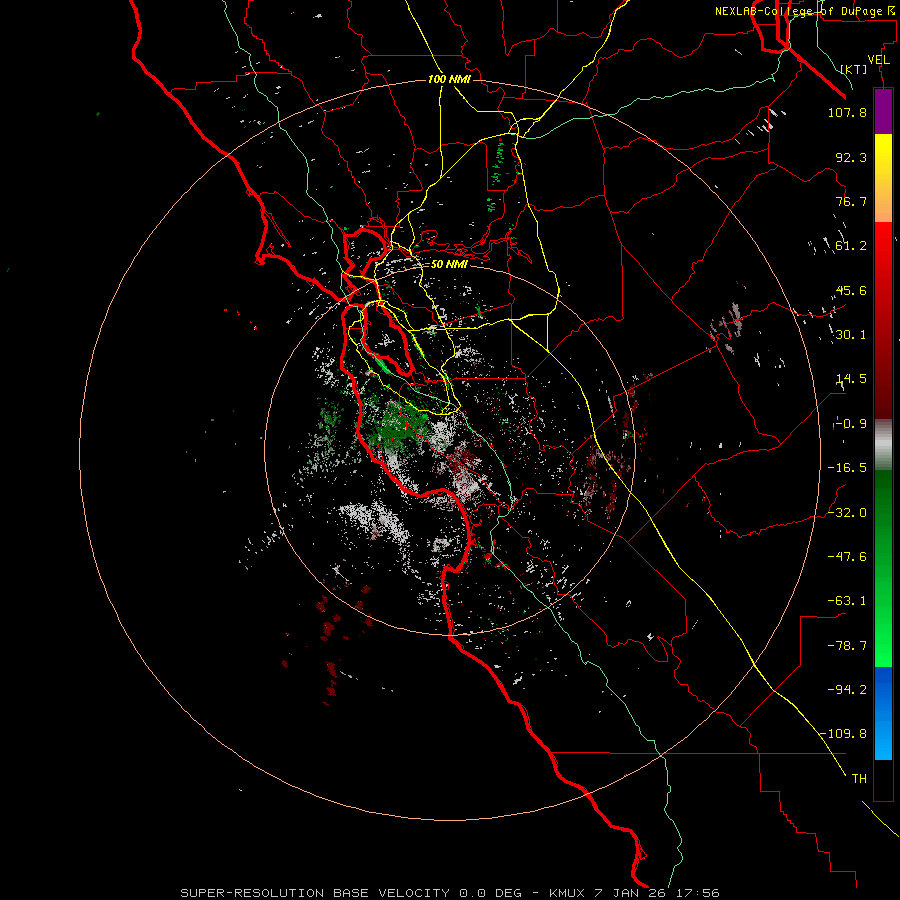Select the -0.9 velocity legend value
The height and width of the screenshot is (900, 900).
(851, 424)
